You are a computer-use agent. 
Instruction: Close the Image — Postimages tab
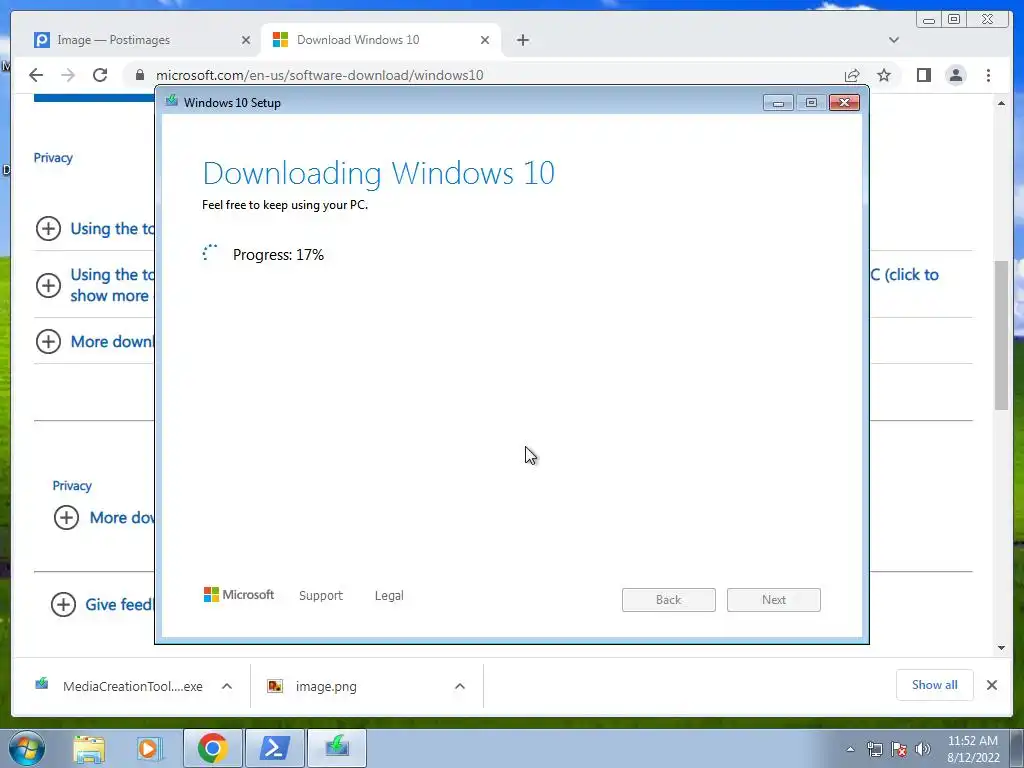coord(246,40)
